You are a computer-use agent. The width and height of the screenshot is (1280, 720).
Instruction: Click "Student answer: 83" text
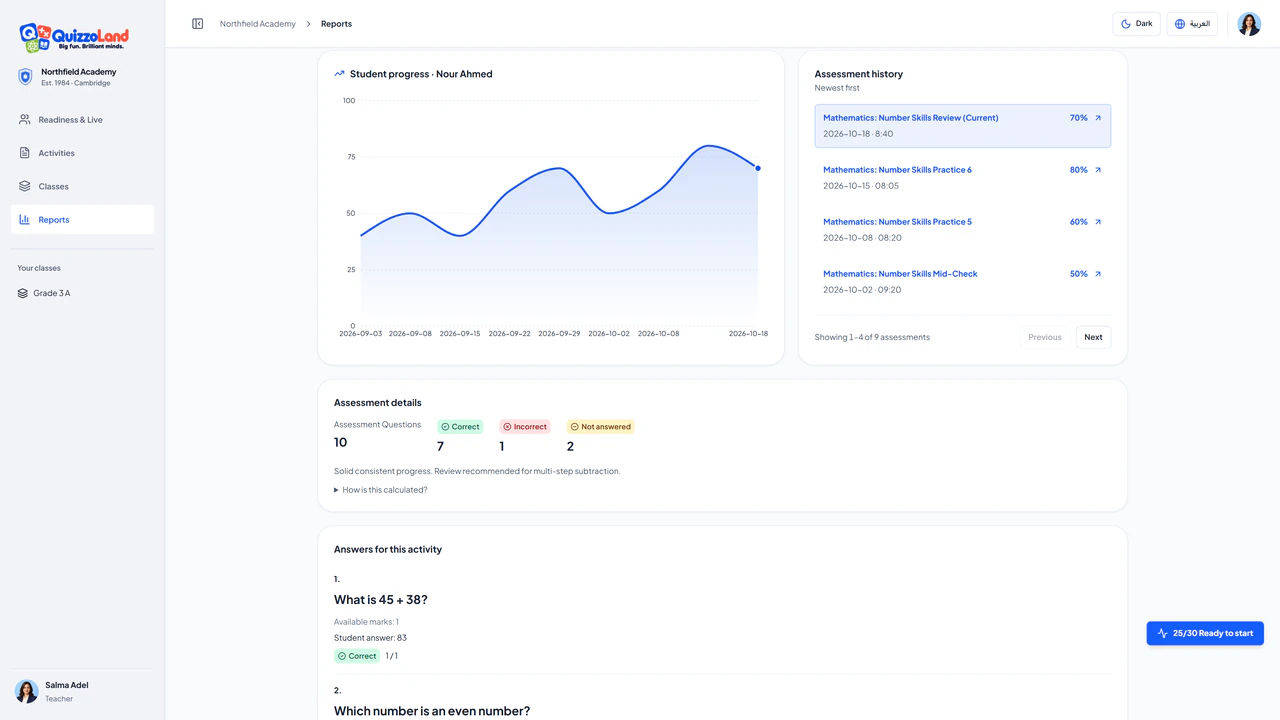pyautogui.click(x=370, y=638)
